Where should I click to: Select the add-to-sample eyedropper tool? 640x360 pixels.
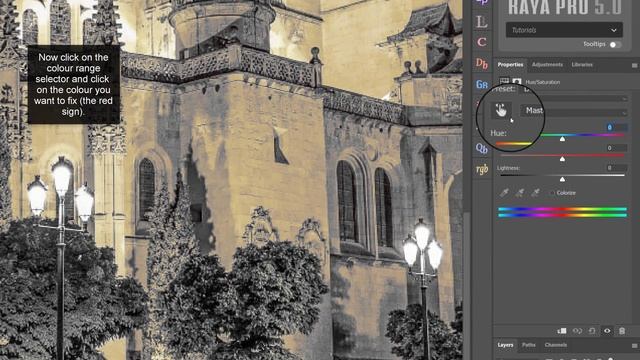[x=520, y=193]
